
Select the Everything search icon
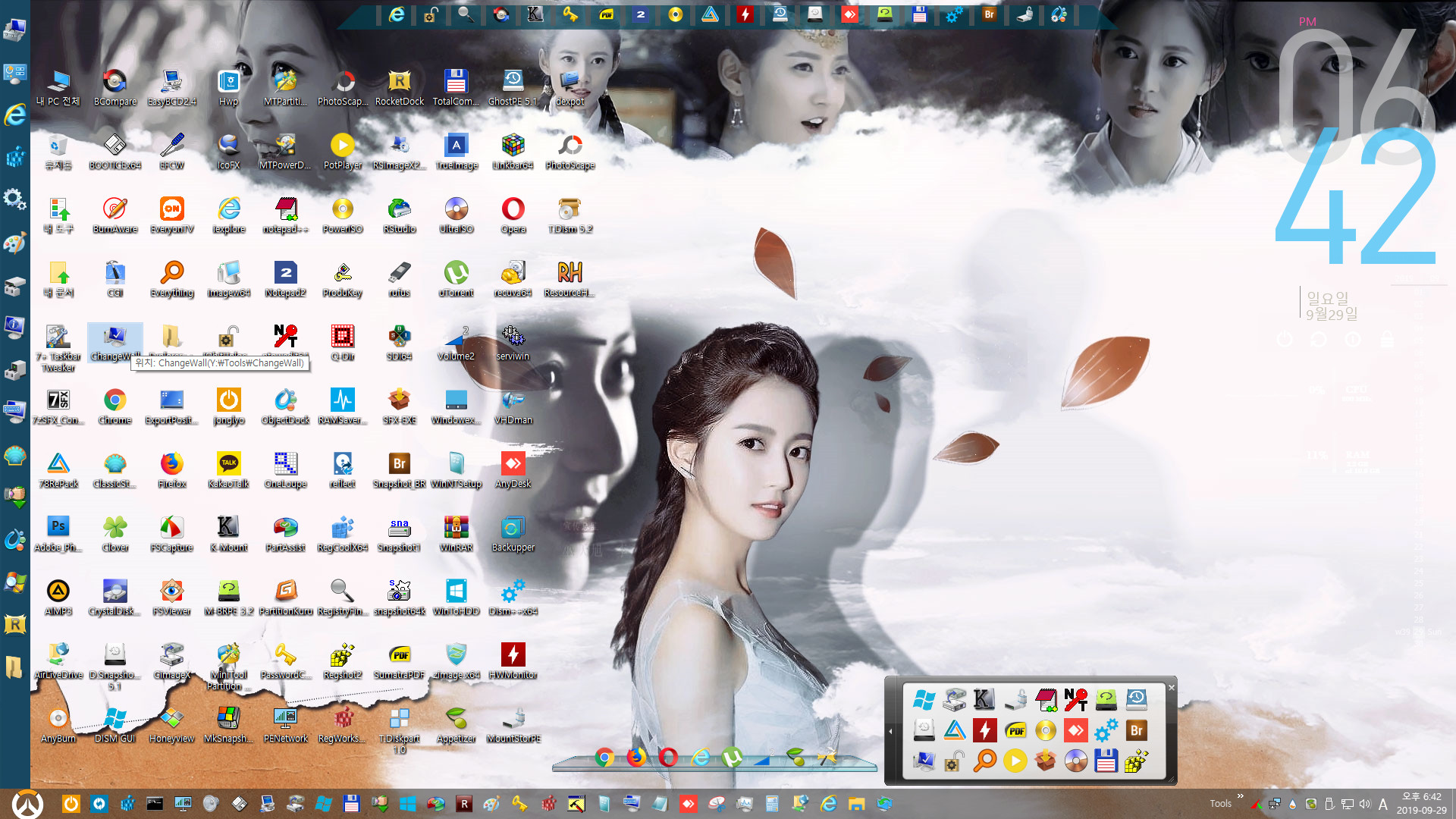171,278
